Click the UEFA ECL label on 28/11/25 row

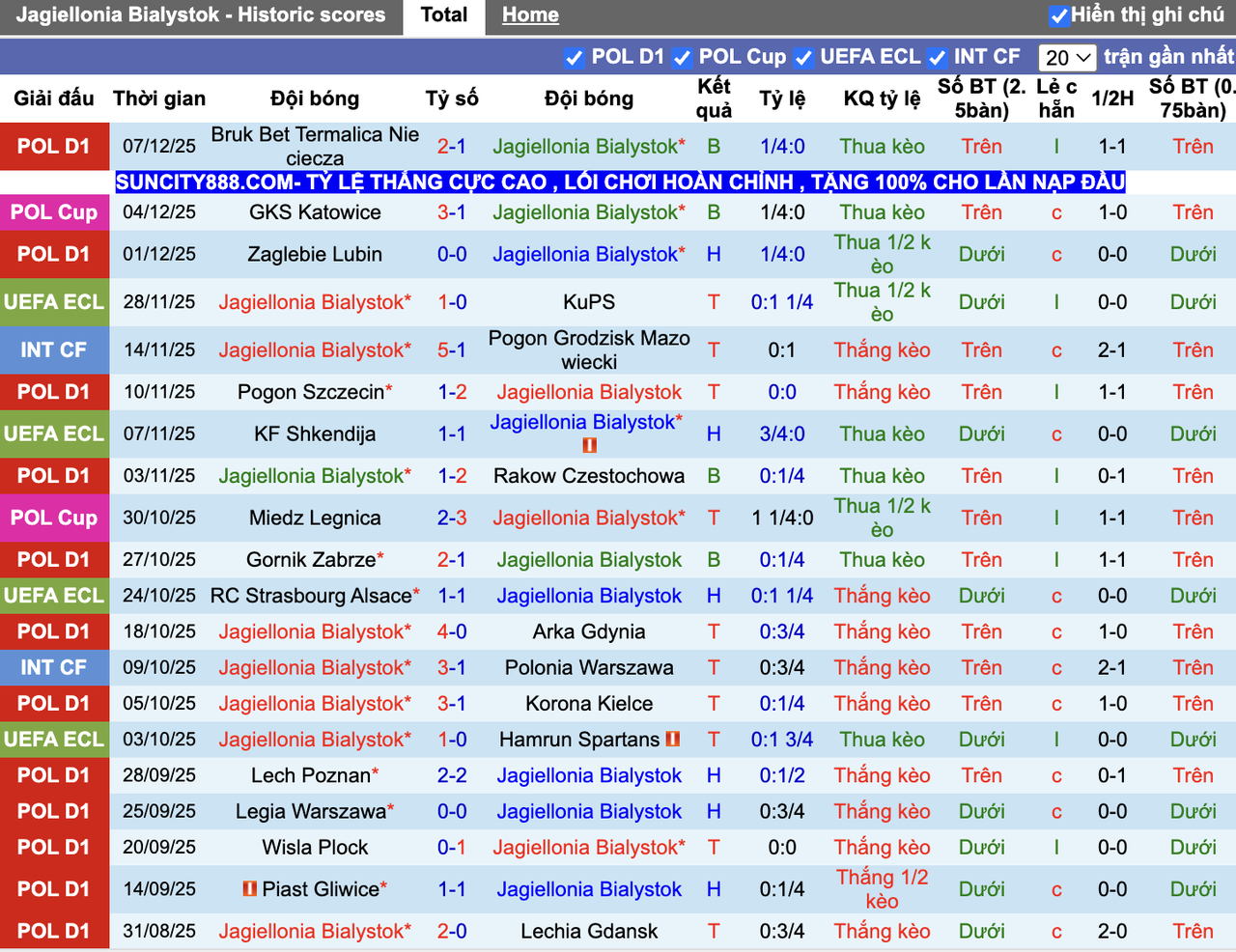[x=54, y=302]
